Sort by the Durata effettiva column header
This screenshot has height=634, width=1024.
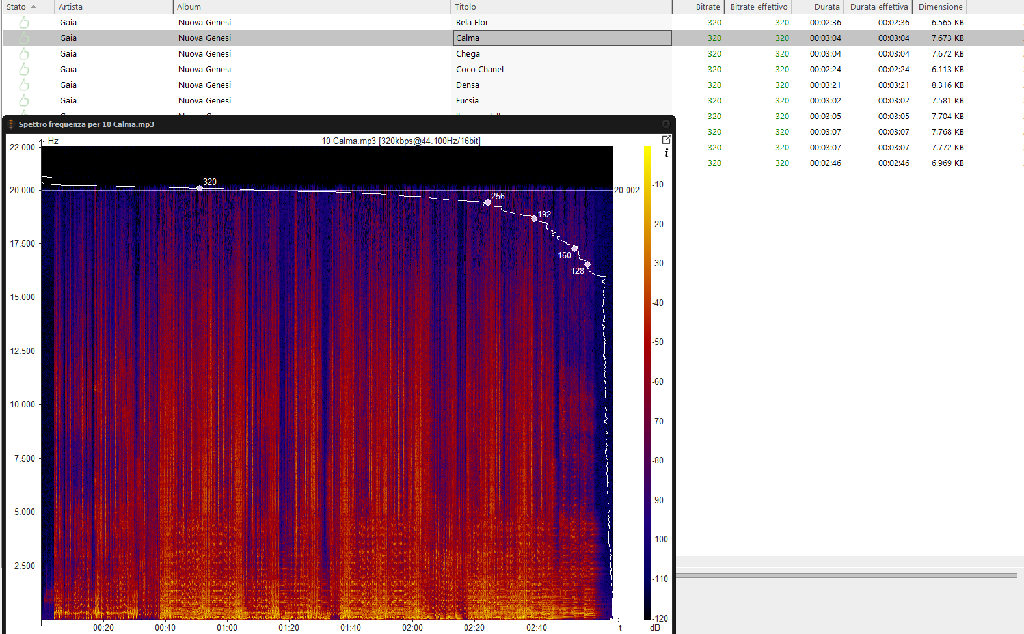878,7
